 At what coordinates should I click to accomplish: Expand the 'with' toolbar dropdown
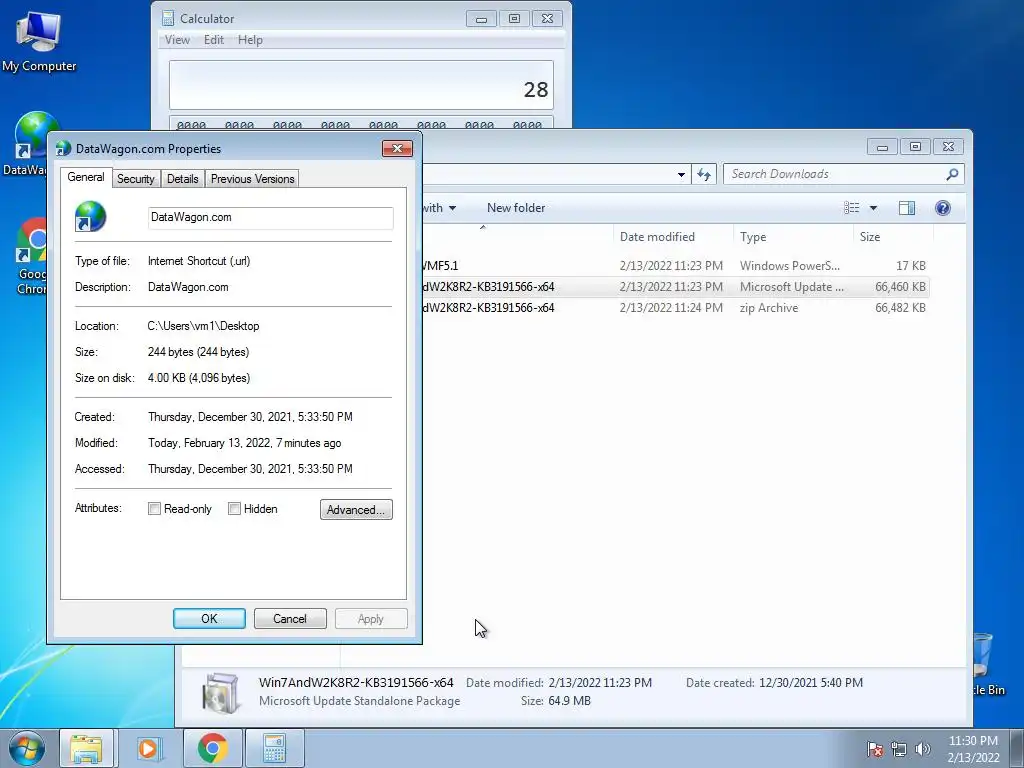tap(453, 208)
